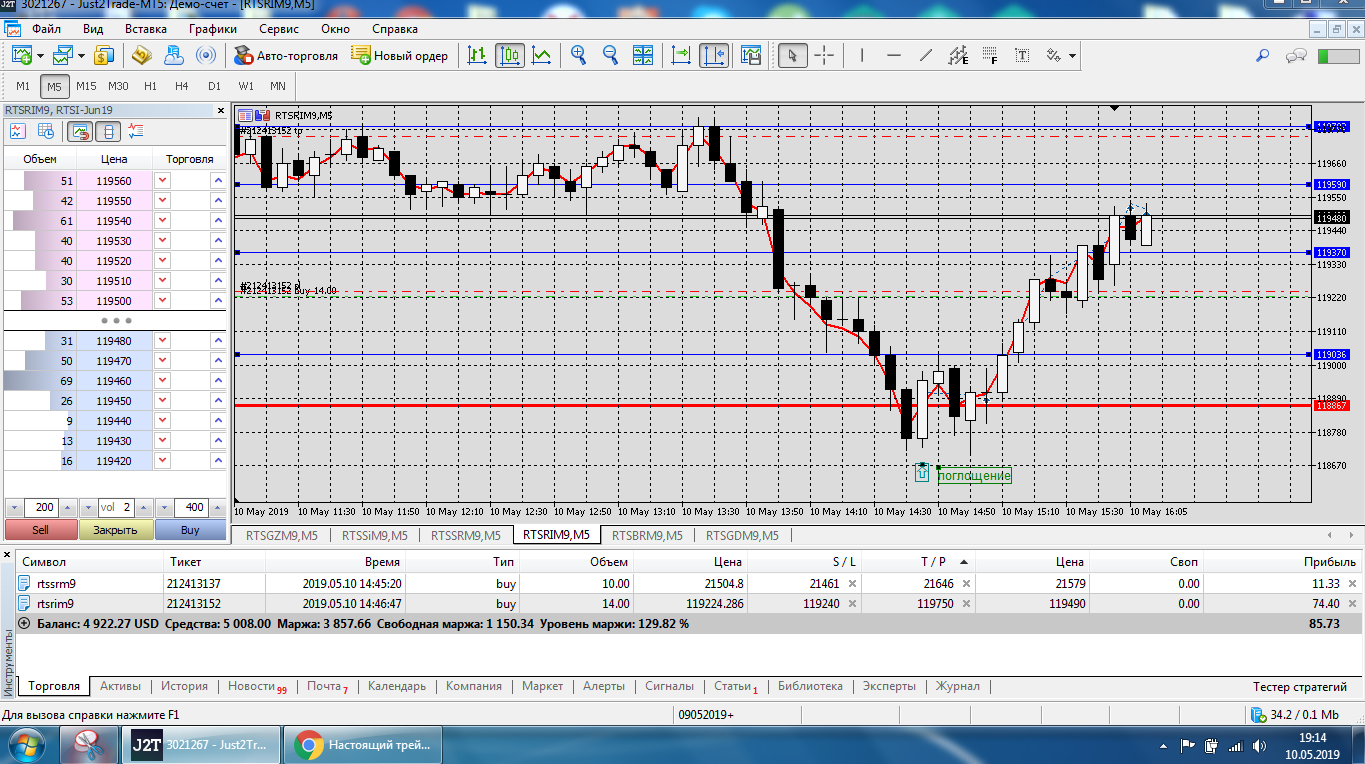Viewport: 1365px width, 764px height.
Task: Click the zoom out magnifier icon
Action: pyautogui.click(x=609, y=56)
